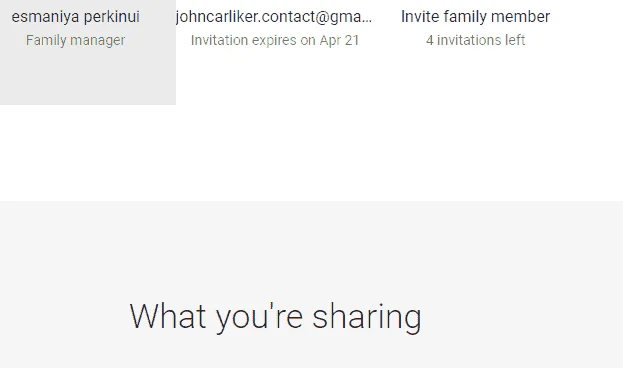Click the word What in the sharing heading
Screen dimensions: 623x368
[x=168, y=316]
